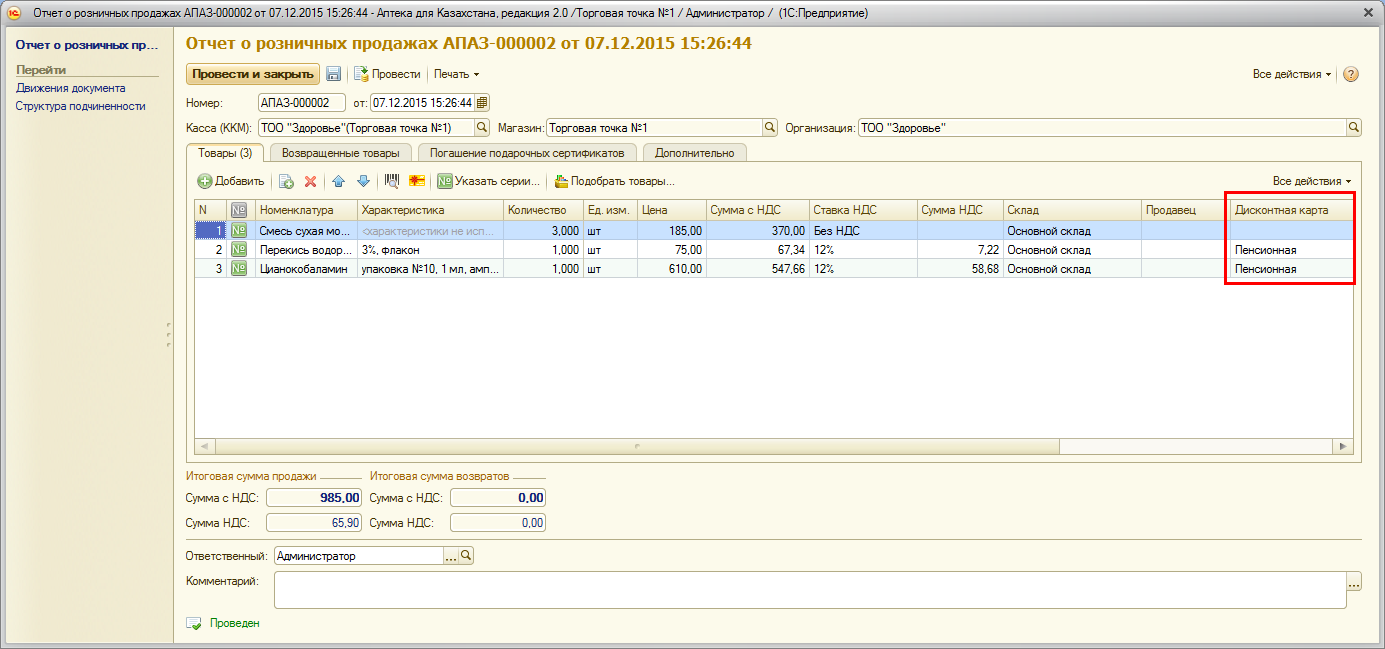Switch to the Возвращенные товары tab
Screen dimensions: 1385x649
click(341, 153)
